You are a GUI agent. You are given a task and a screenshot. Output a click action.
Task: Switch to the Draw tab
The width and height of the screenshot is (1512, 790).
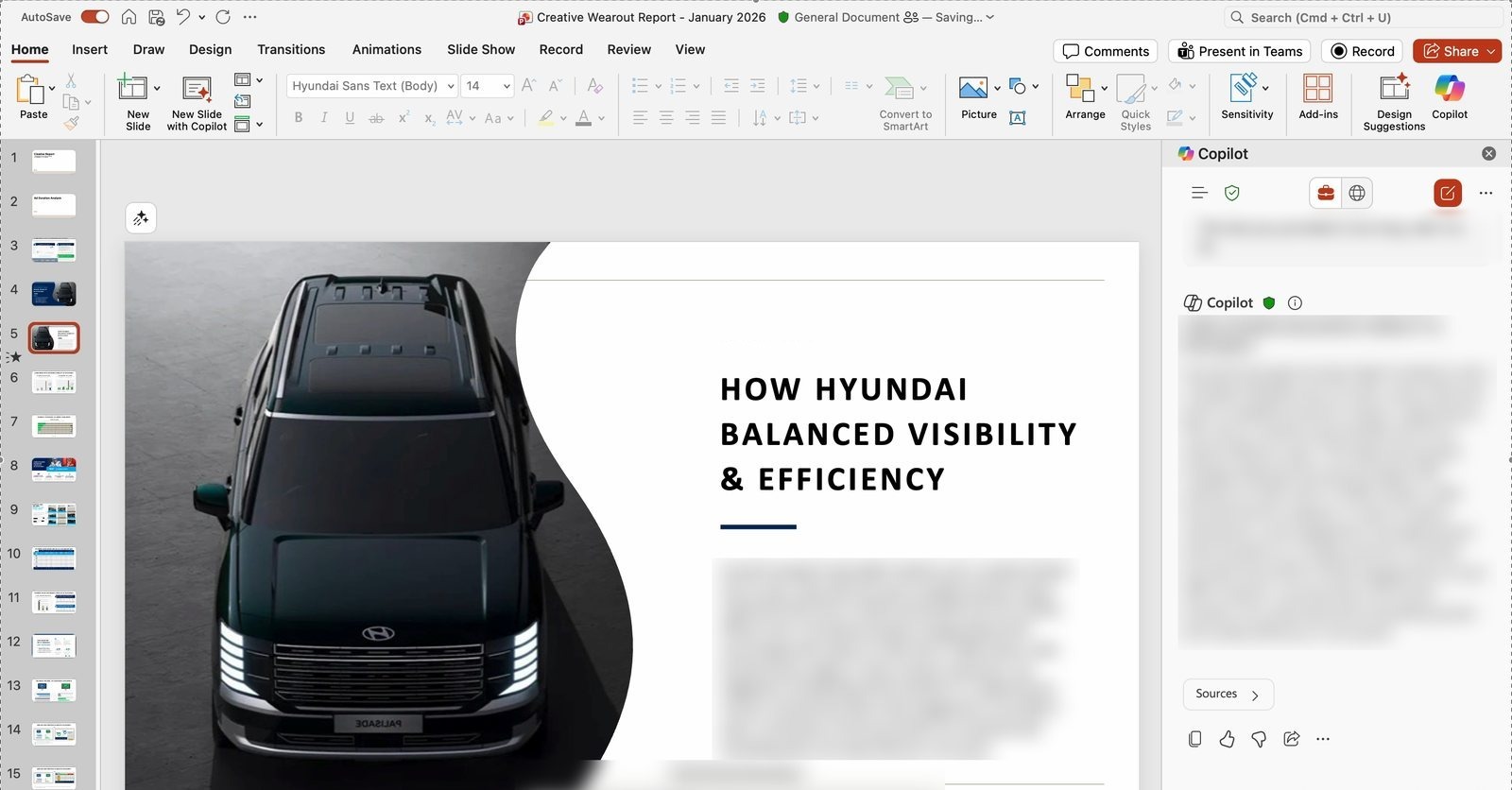tap(148, 49)
